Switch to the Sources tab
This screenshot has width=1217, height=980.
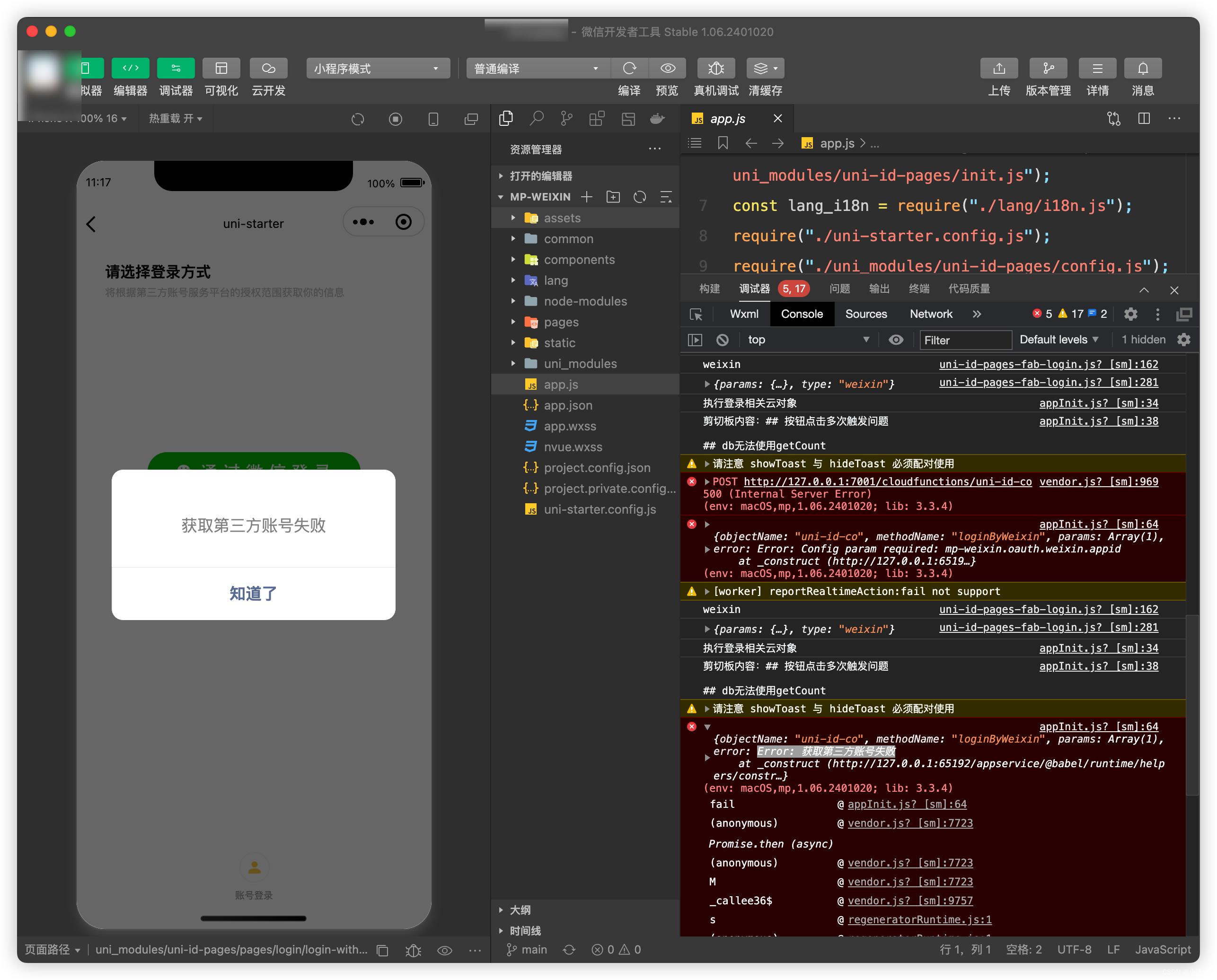coord(866,314)
